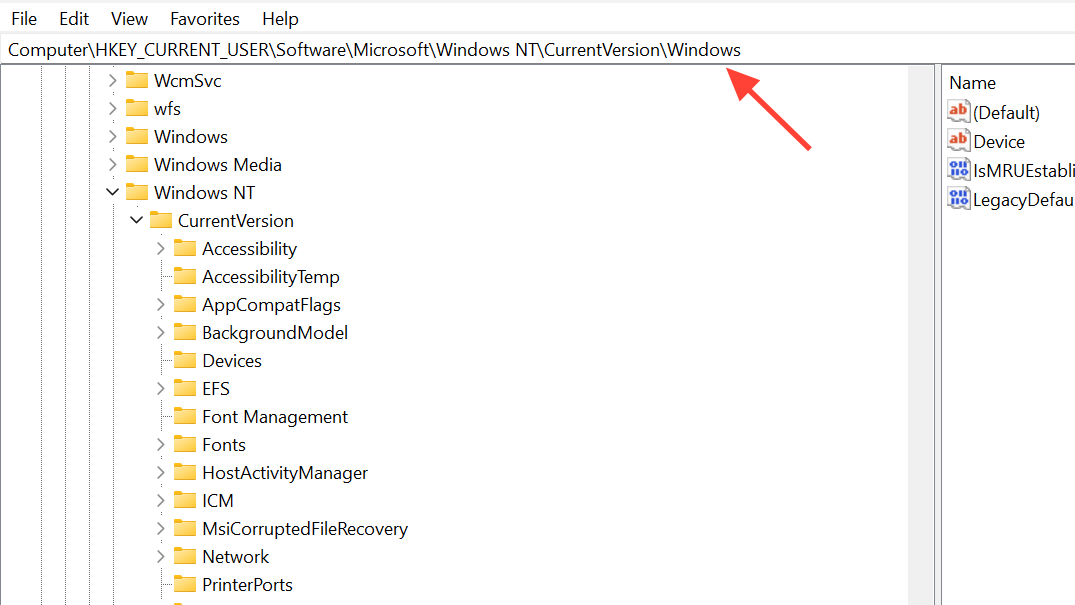Image resolution: width=1075 pixels, height=605 pixels.
Task: Click the HostActivityManager folder icon
Action: pyautogui.click(x=184, y=472)
